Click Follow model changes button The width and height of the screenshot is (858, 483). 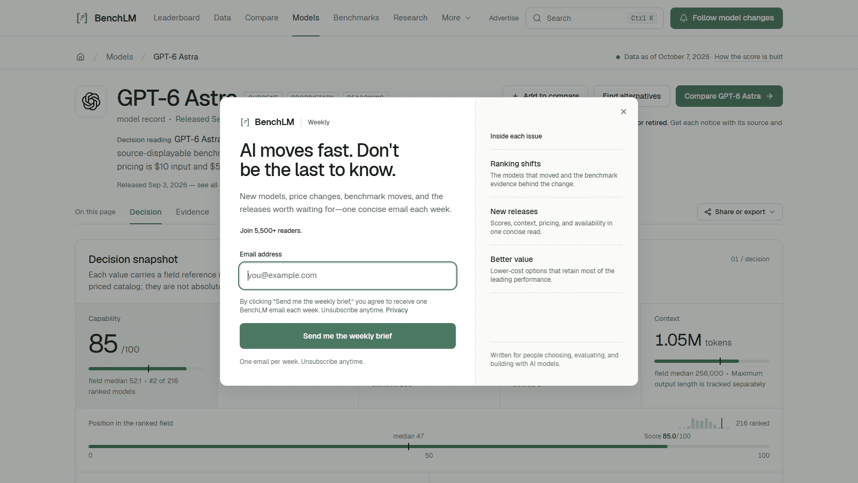click(x=726, y=18)
